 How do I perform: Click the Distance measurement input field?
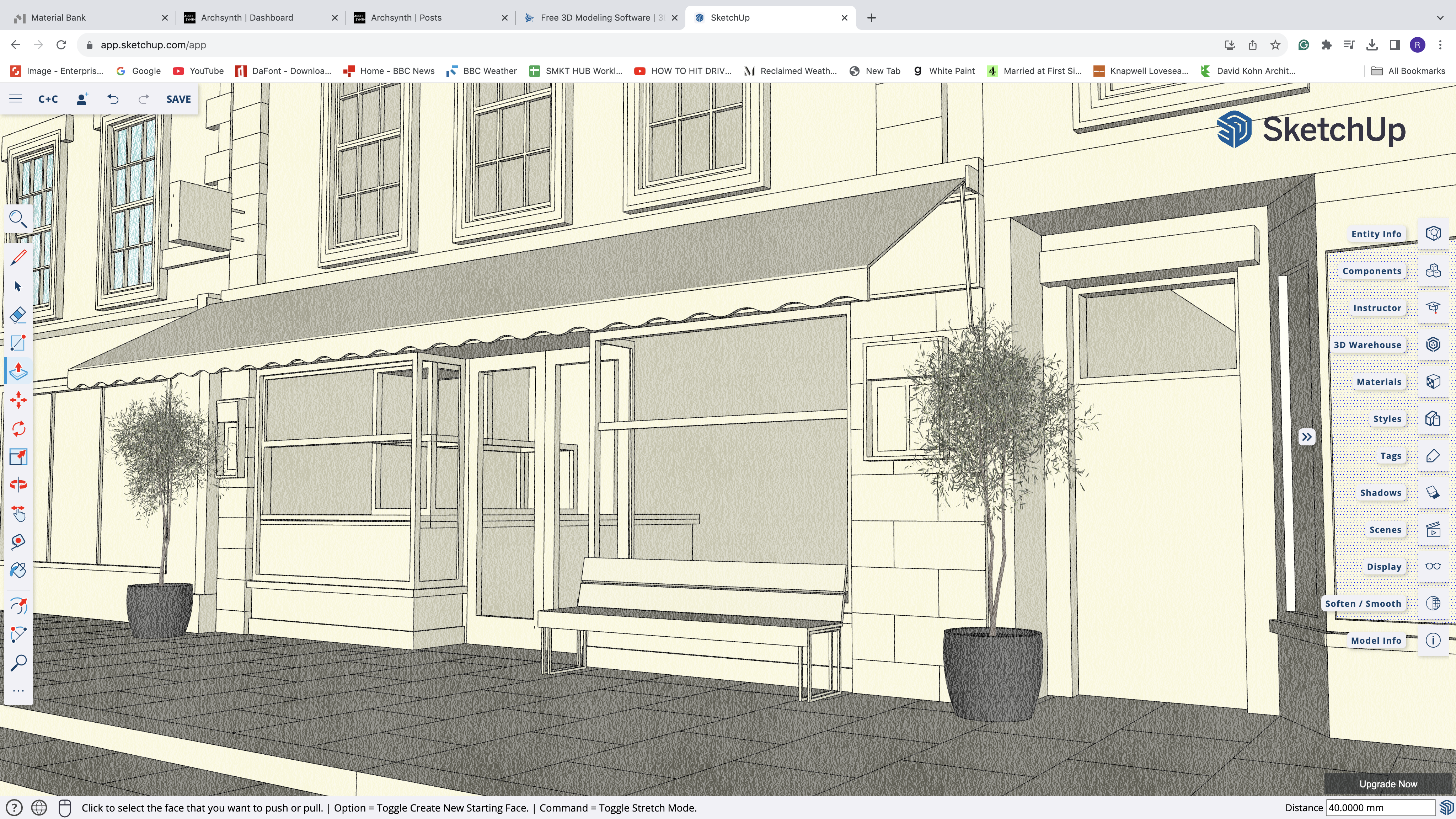(1380, 808)
